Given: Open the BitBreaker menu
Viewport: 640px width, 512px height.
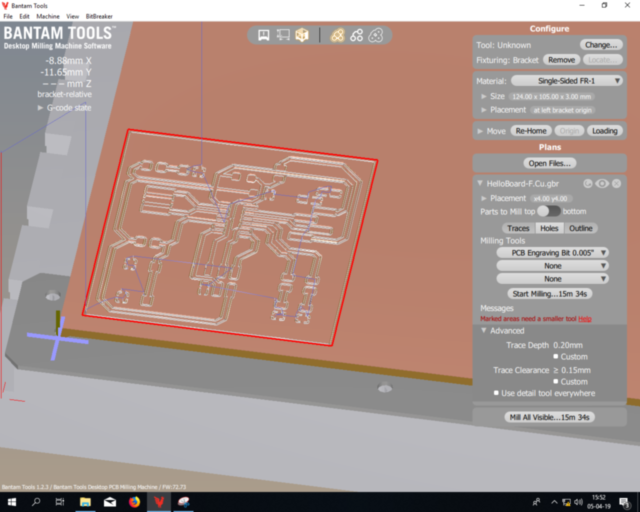Looking at the screenshot, I should (x=99, y=16).
